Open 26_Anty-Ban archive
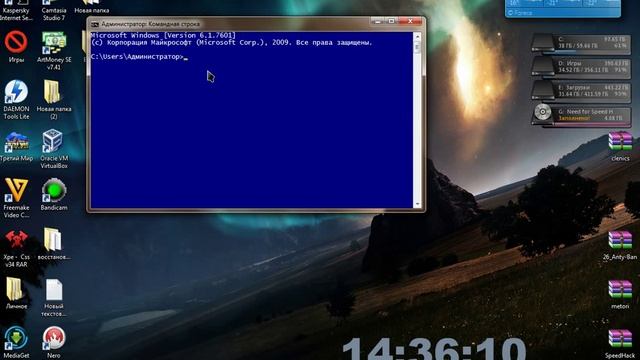The image size is (640, 360). tap(620, 245)
